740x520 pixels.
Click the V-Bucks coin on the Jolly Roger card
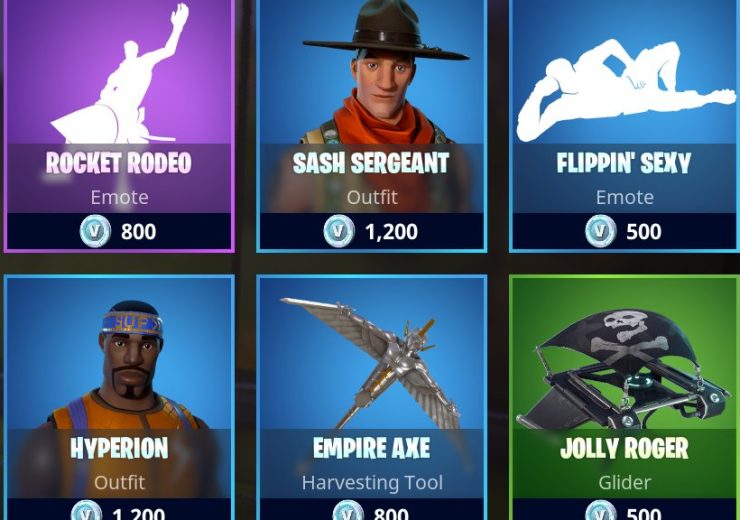pos(601,511)
